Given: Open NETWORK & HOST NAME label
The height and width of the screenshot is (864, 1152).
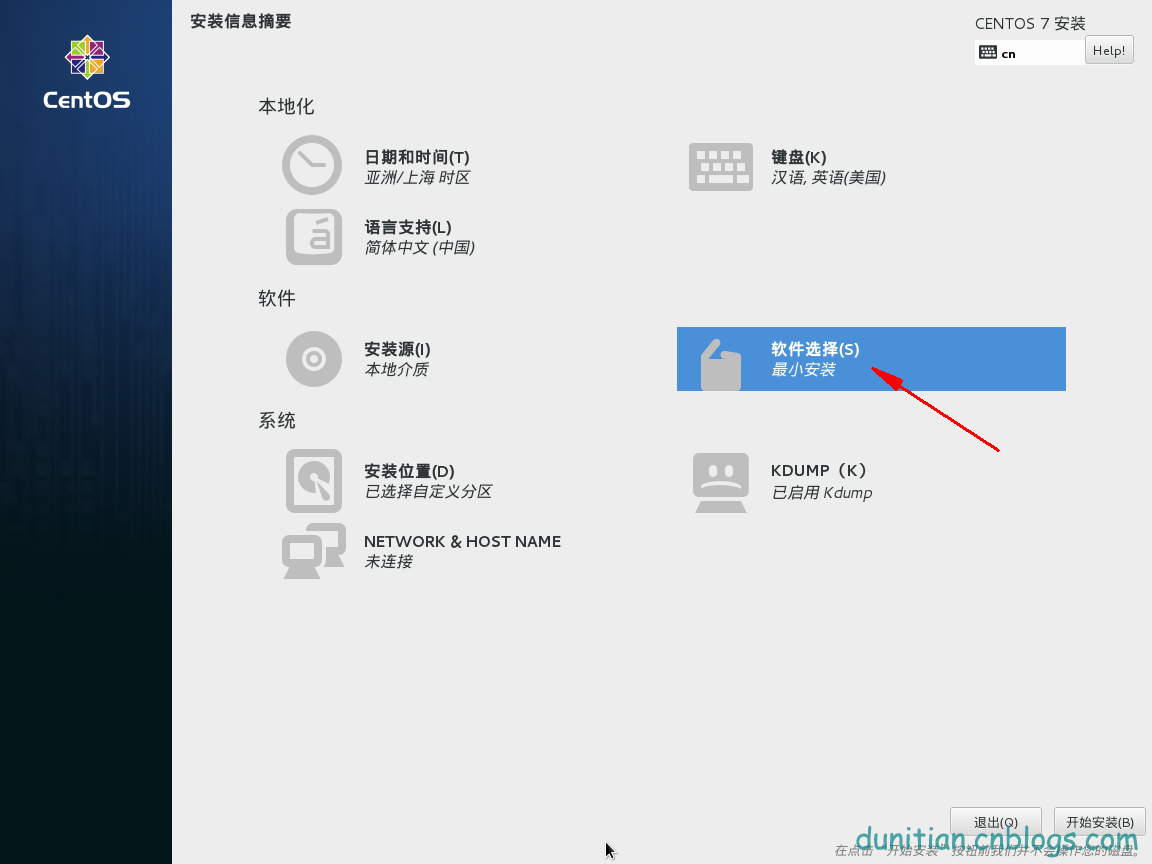Looking at the screenshot, I should (x=462, y=541).
